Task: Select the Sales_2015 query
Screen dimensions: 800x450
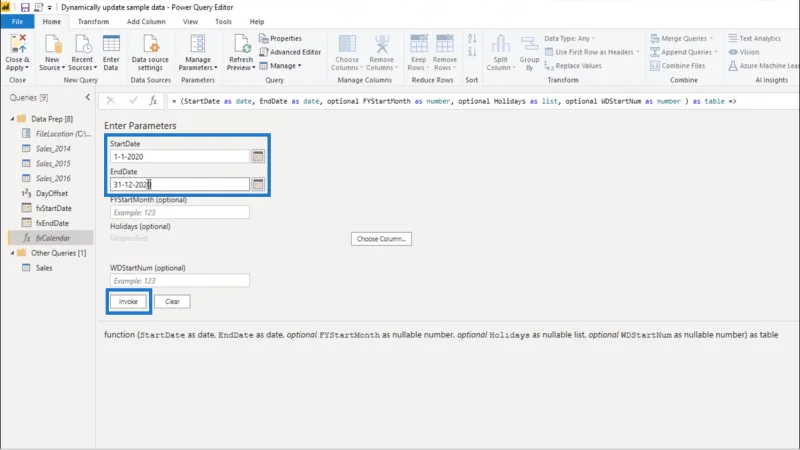Action: click(53, 163)
